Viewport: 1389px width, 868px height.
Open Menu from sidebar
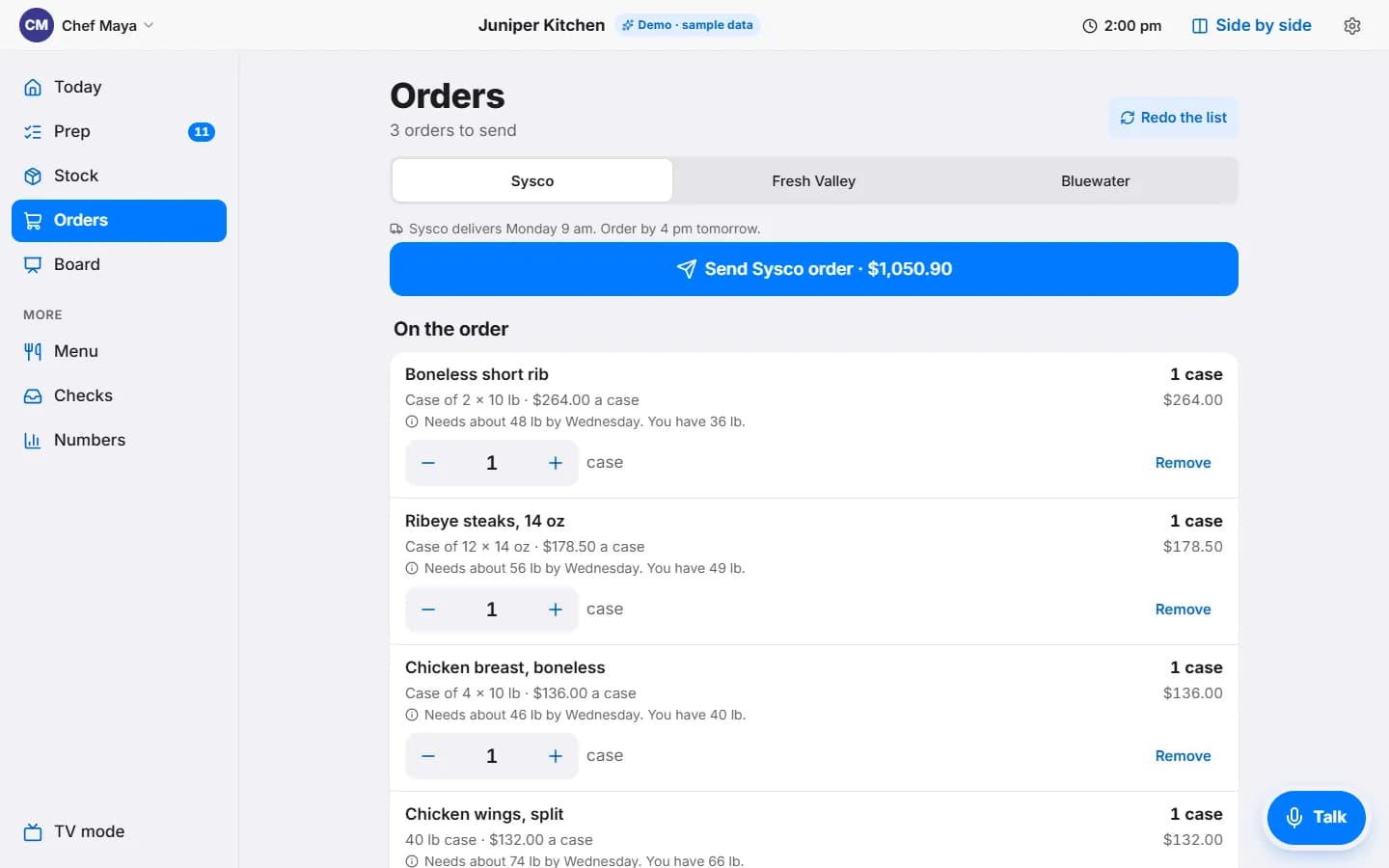(119, 351)
